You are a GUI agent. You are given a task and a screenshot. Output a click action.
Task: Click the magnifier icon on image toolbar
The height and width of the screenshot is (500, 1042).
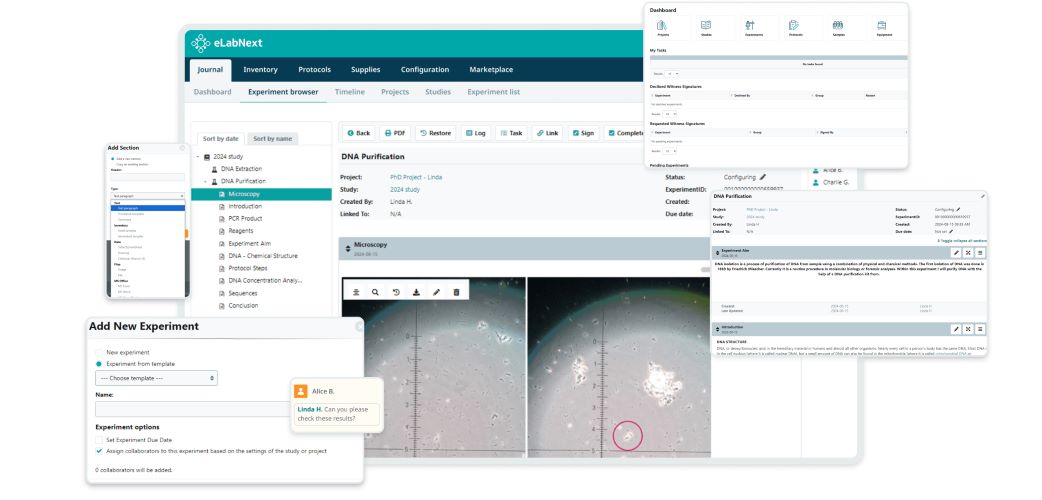pyautogui.click(x=375, y=291)
